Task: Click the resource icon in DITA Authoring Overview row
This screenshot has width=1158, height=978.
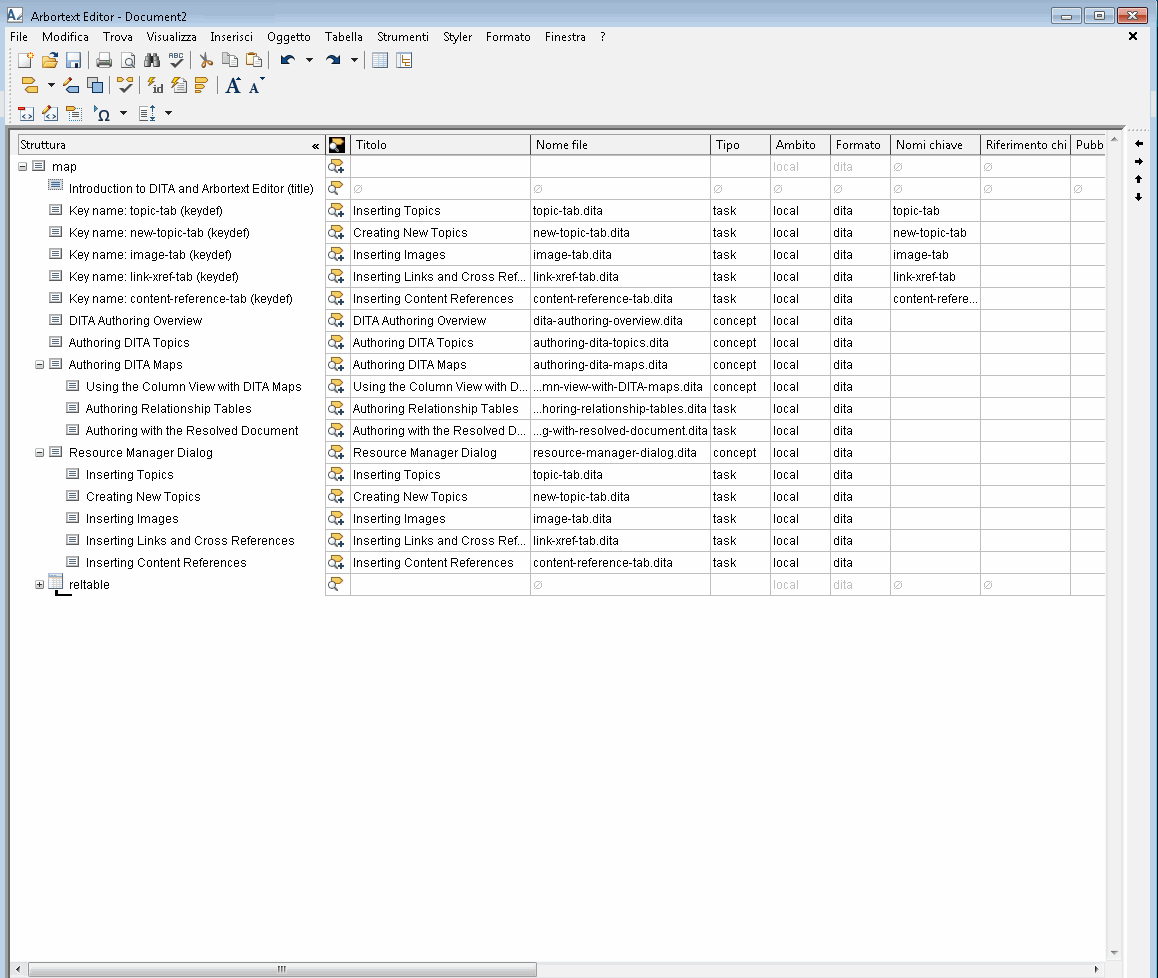Action: pos(336,321)
